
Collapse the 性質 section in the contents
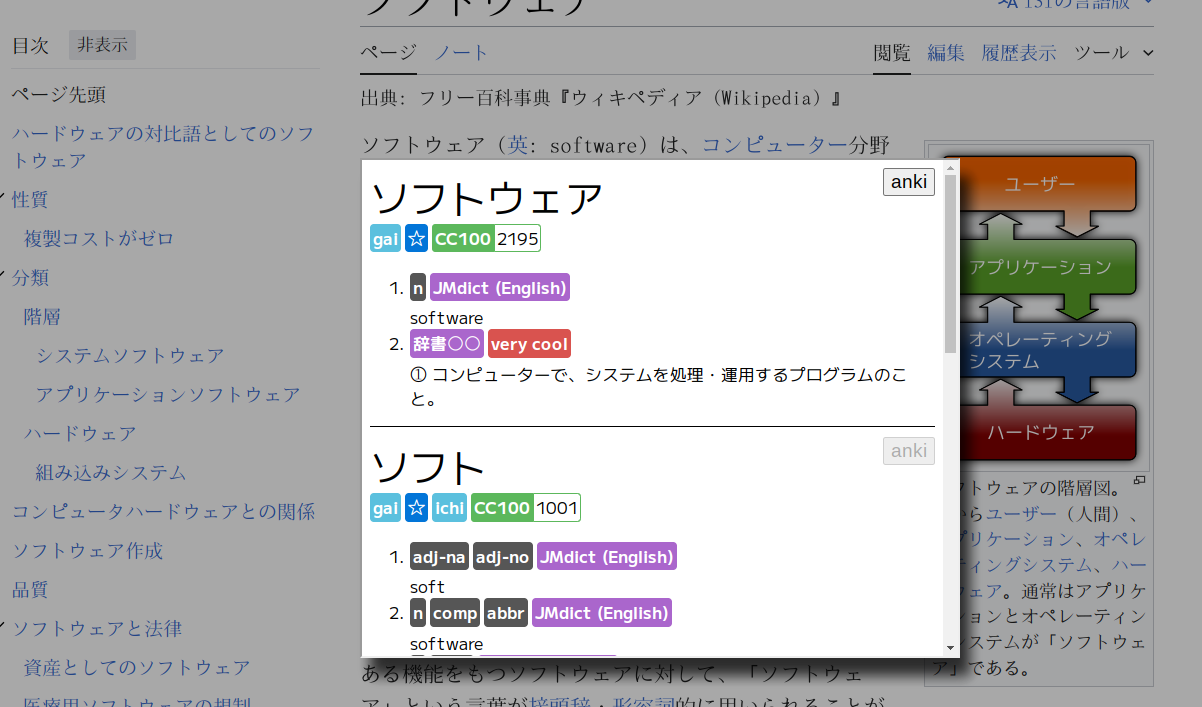coord(4,199)
